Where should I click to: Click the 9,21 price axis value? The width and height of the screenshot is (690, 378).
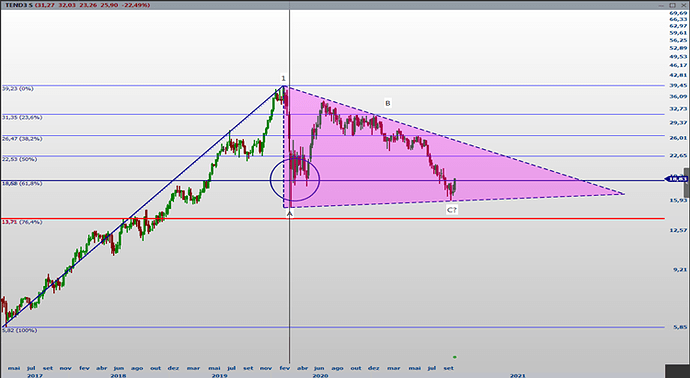click(x=679, y=270)
